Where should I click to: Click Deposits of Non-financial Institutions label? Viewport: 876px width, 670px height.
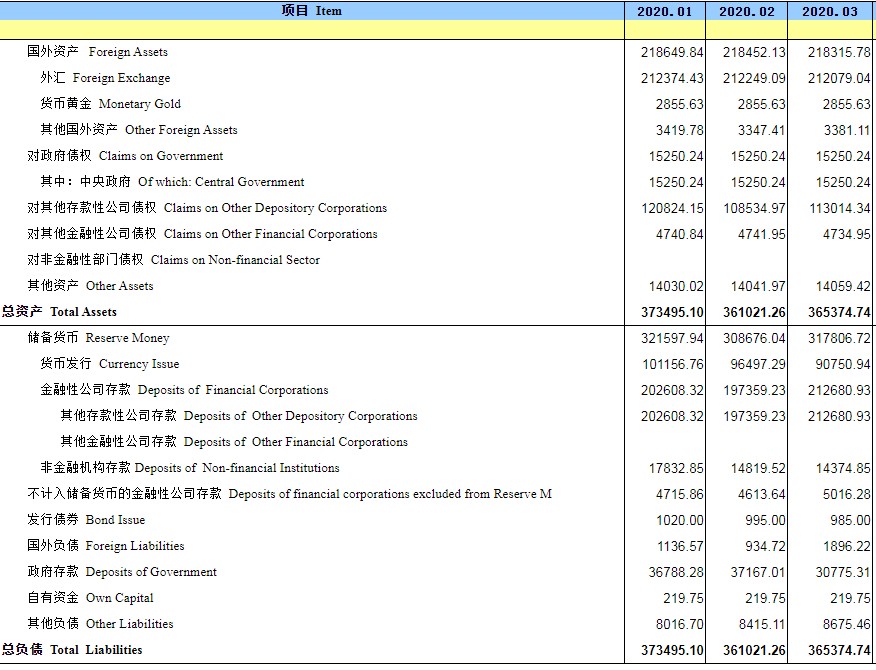point(190,468)
